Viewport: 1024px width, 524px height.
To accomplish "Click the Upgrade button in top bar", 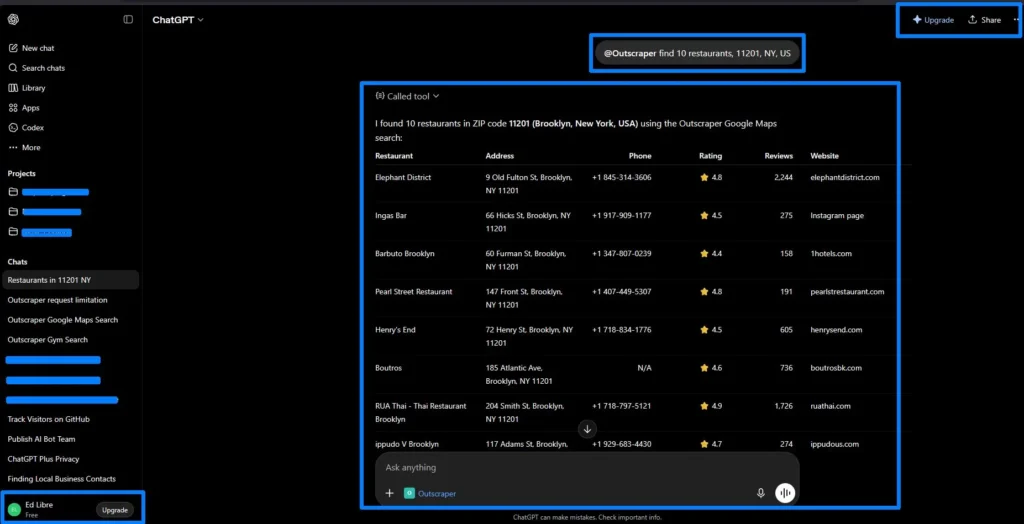I will pyautogui.click(x=933, y=20).
